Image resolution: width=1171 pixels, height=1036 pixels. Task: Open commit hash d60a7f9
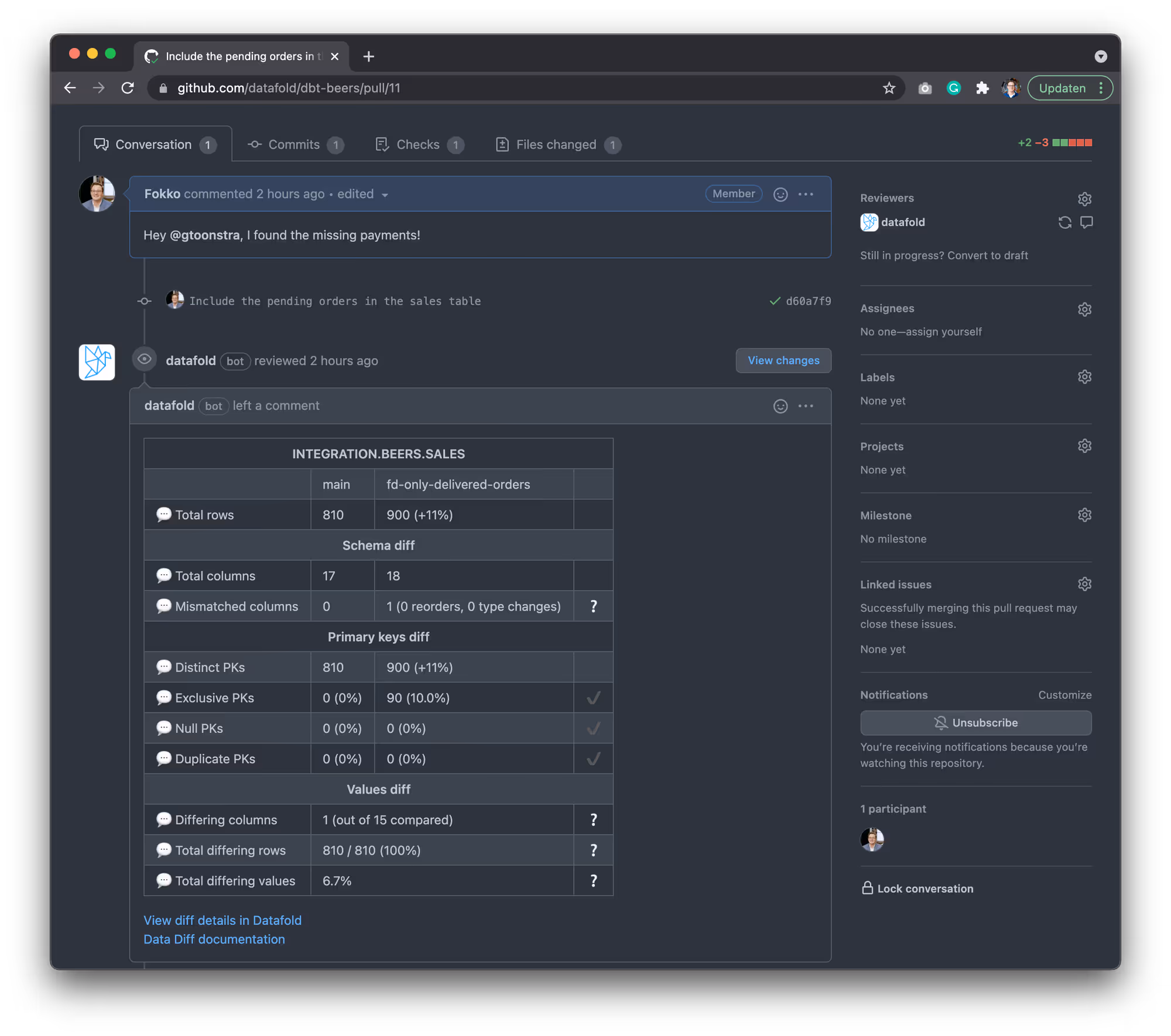[808, 301]
